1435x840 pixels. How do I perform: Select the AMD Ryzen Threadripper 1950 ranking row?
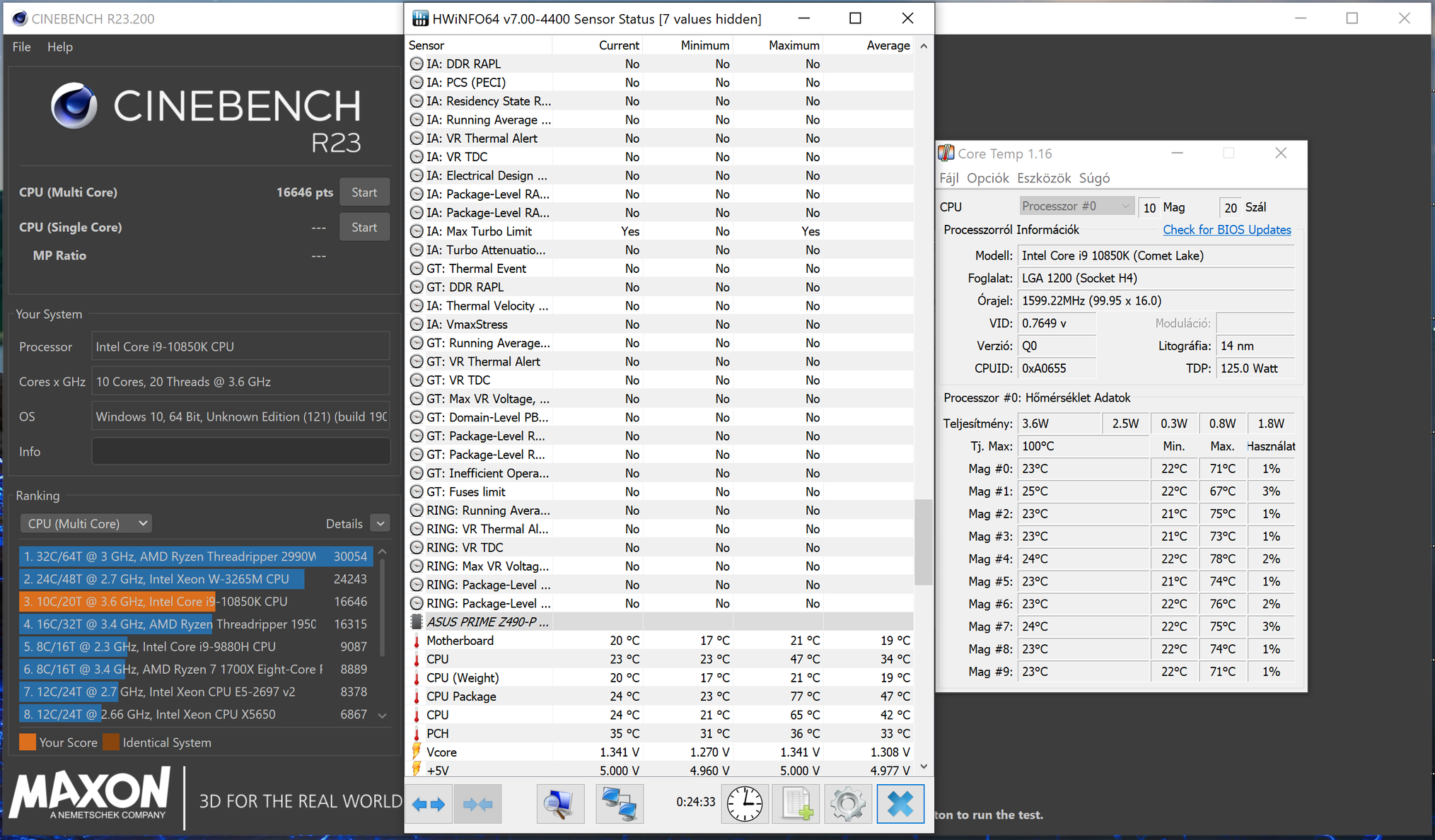pyautogui.click(x=196, y=624)
